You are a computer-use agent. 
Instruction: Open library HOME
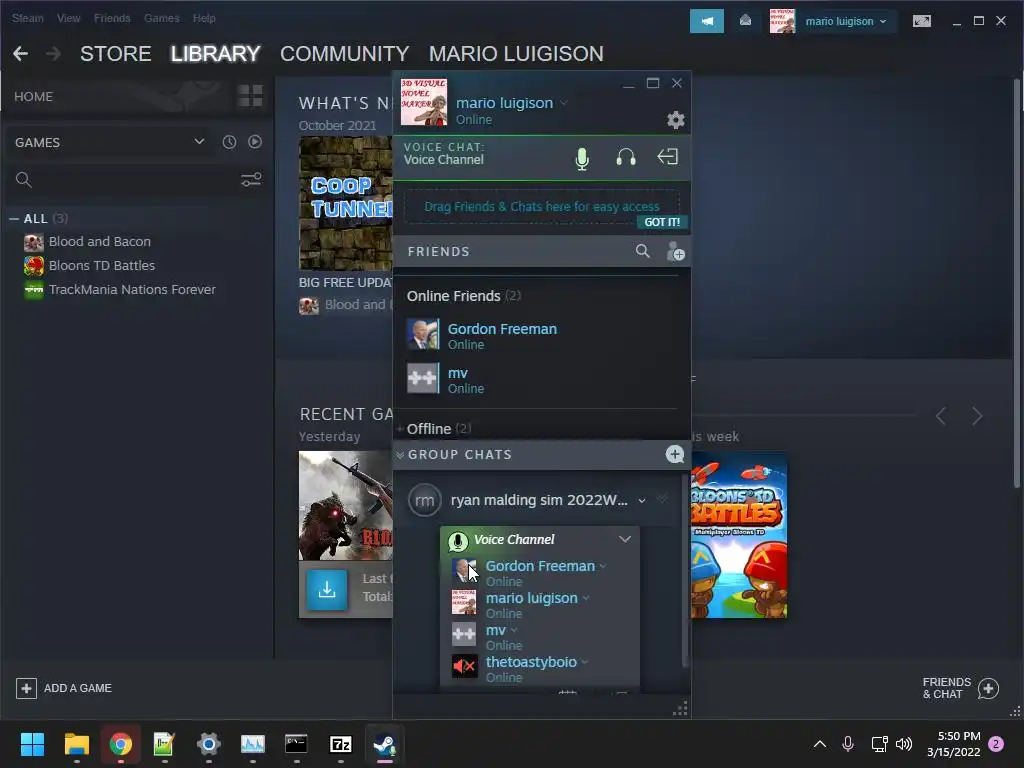pos(34,97)
